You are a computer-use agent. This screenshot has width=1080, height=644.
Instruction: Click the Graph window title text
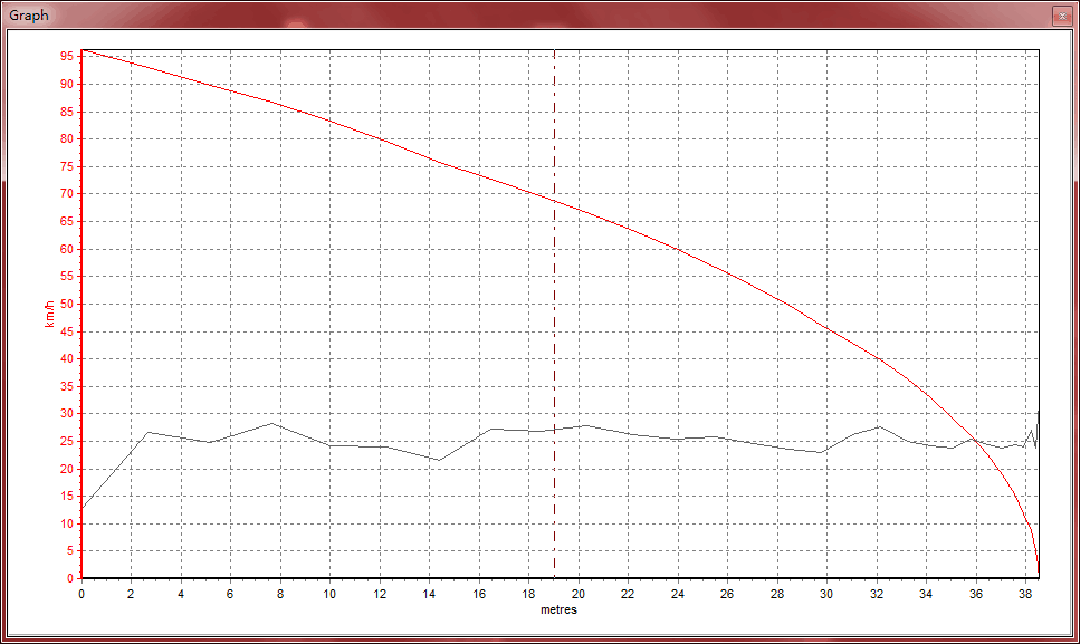[29, 16]
